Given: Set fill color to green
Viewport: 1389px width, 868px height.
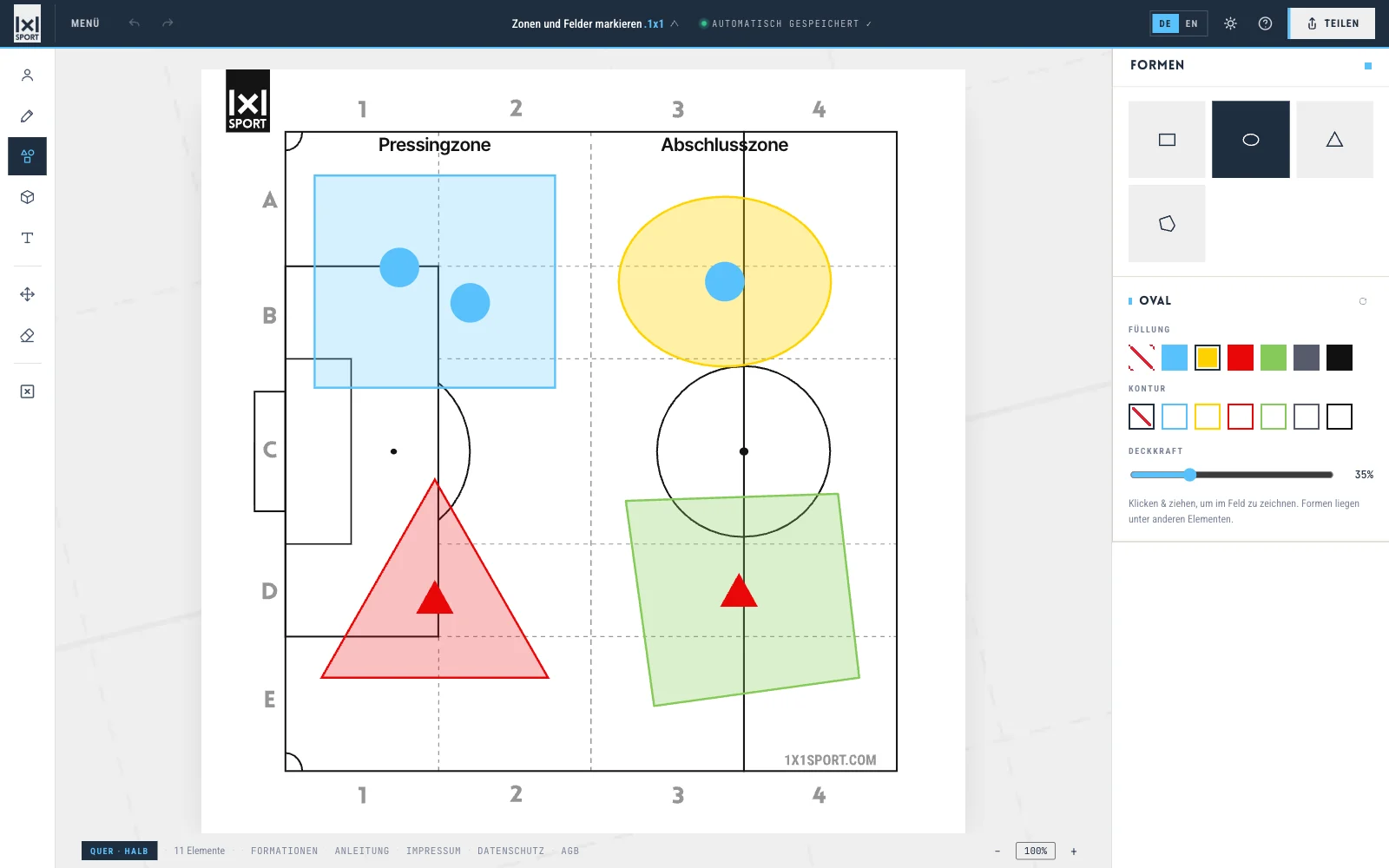Looking at the screenshot, I should coord(1274,358).
